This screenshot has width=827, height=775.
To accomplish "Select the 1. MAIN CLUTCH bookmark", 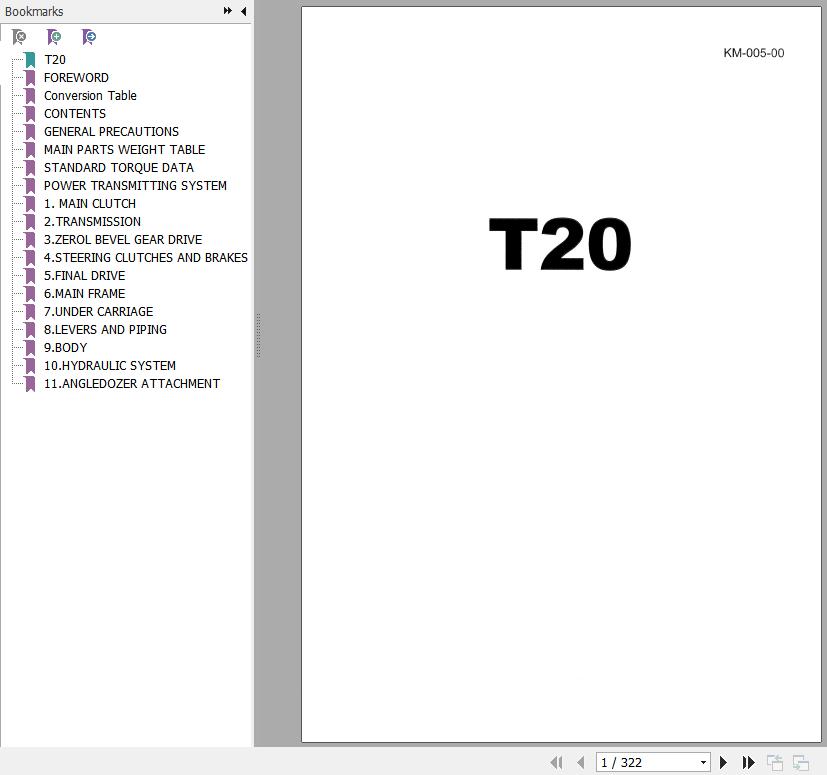I will pos(90,203).
